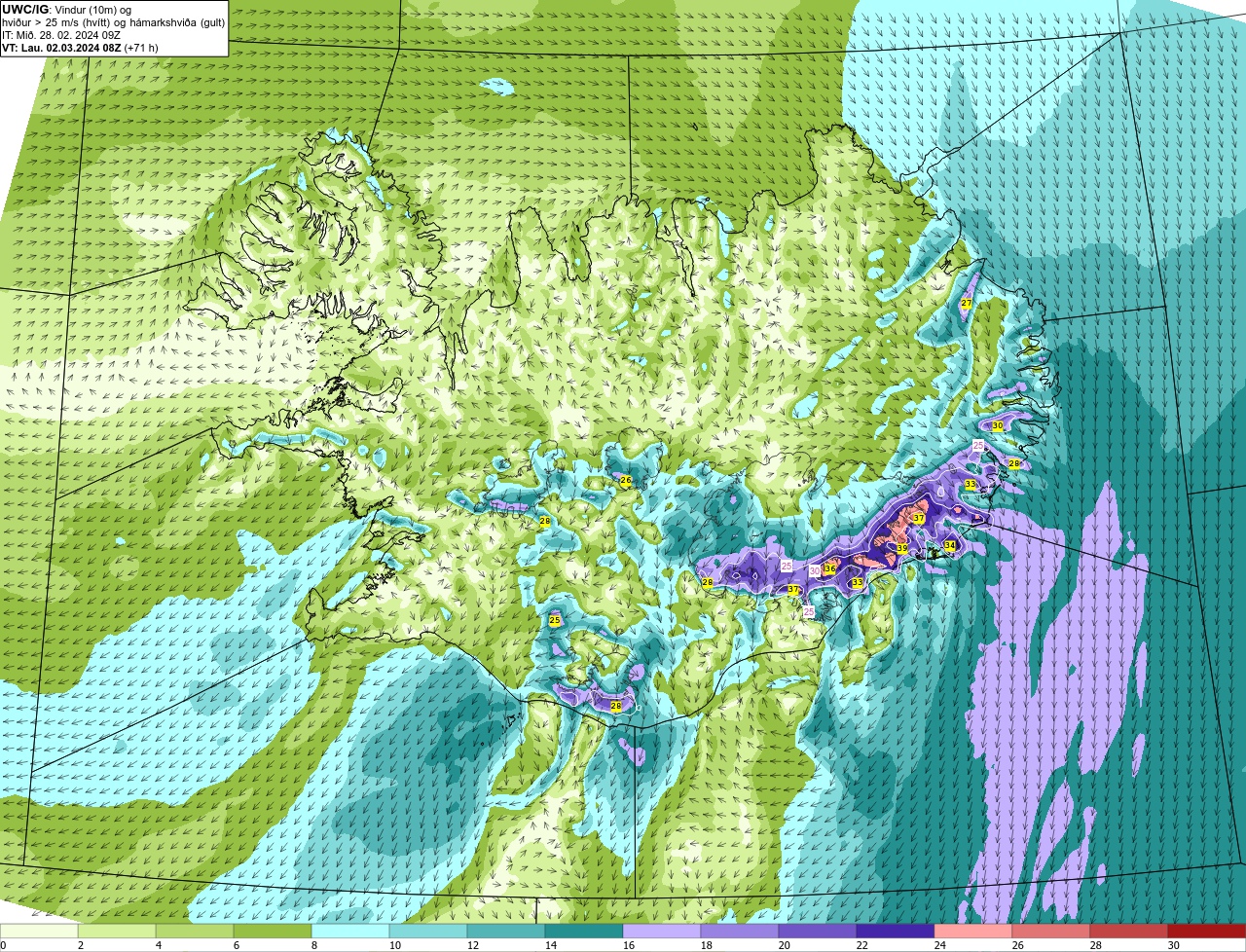Click the legend scale number 6
The image size is (1246, 952).
[236, 945]
